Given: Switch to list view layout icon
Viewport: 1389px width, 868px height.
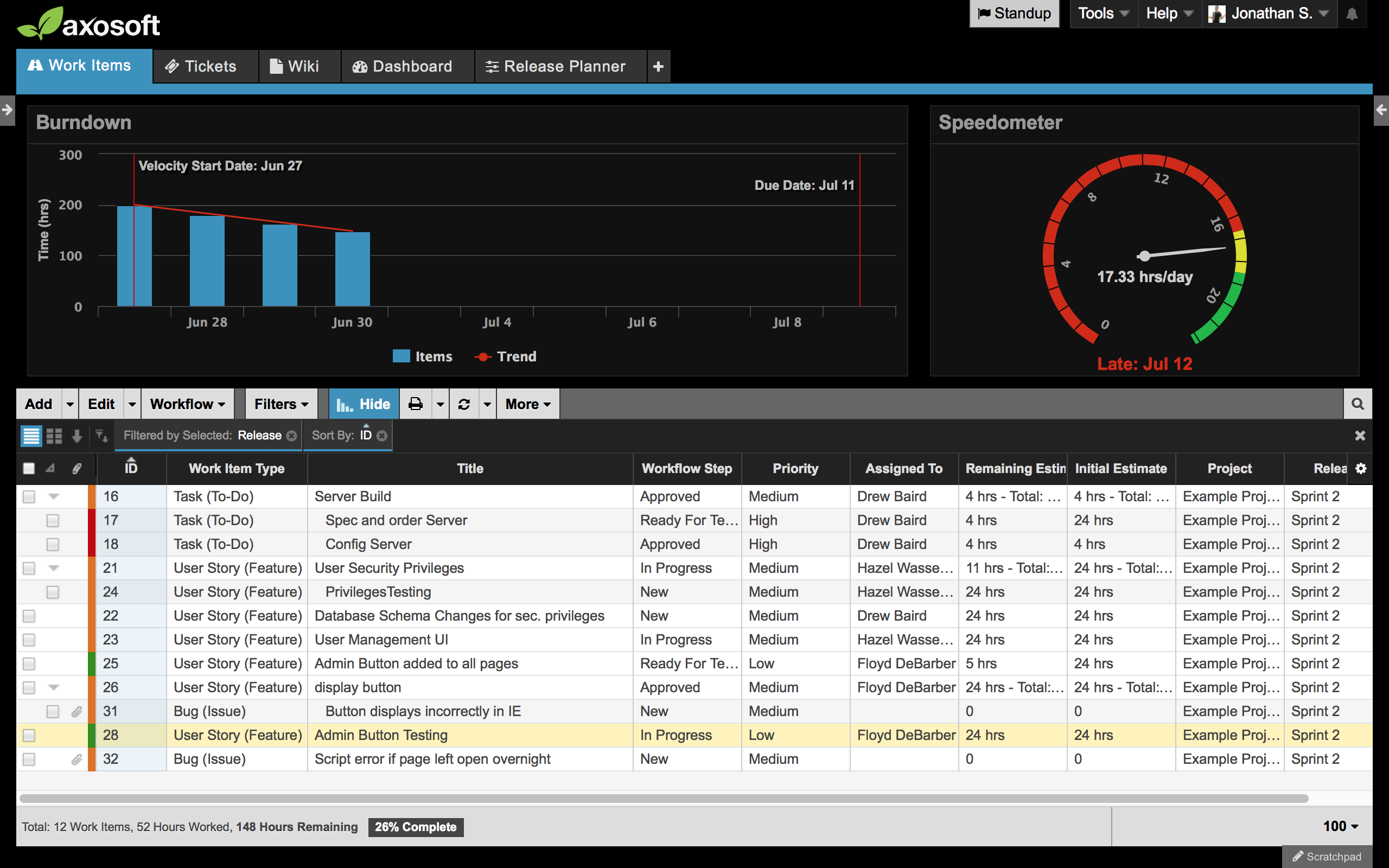Looking at the screenshot, I should tap(31, 436).
